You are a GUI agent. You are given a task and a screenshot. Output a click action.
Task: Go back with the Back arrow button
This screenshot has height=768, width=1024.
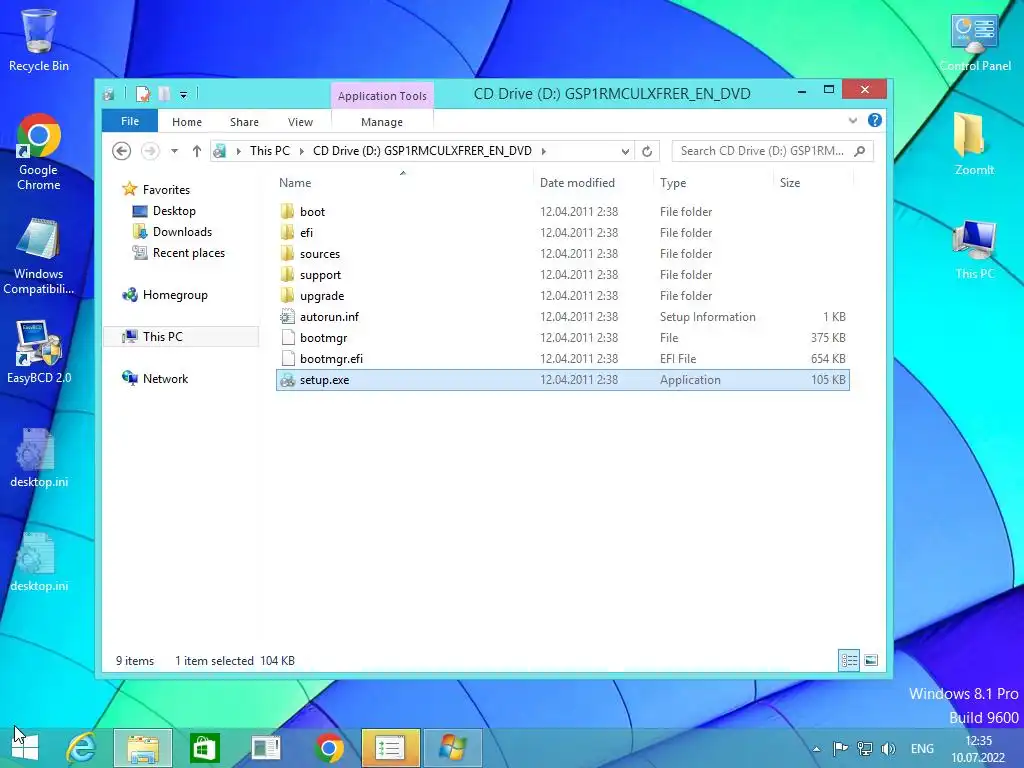coord(121,151)
